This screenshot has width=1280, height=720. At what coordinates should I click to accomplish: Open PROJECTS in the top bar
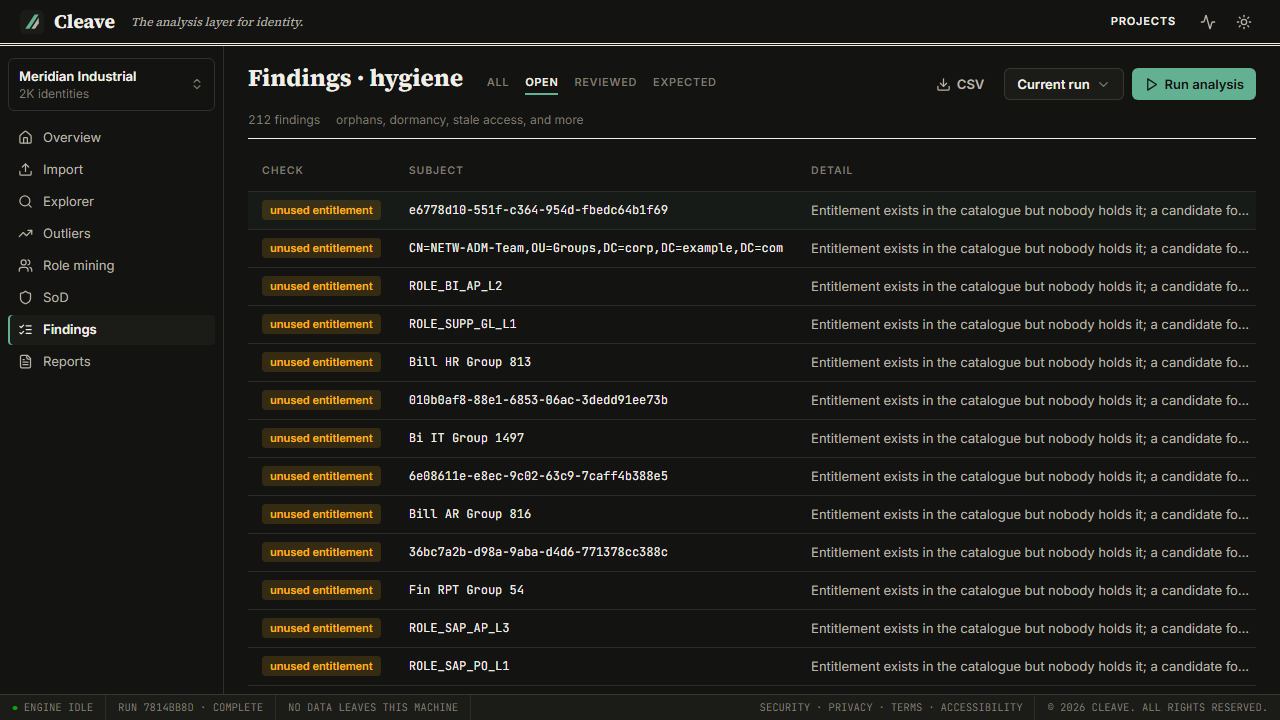click(x=1143, y=21)
